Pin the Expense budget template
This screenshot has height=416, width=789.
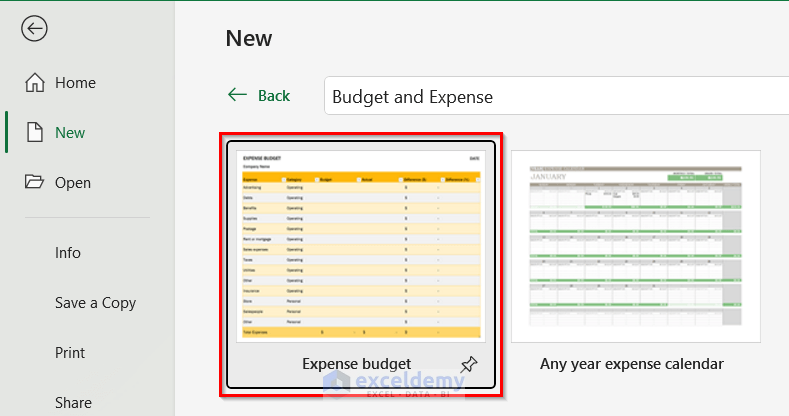point(468,365)
